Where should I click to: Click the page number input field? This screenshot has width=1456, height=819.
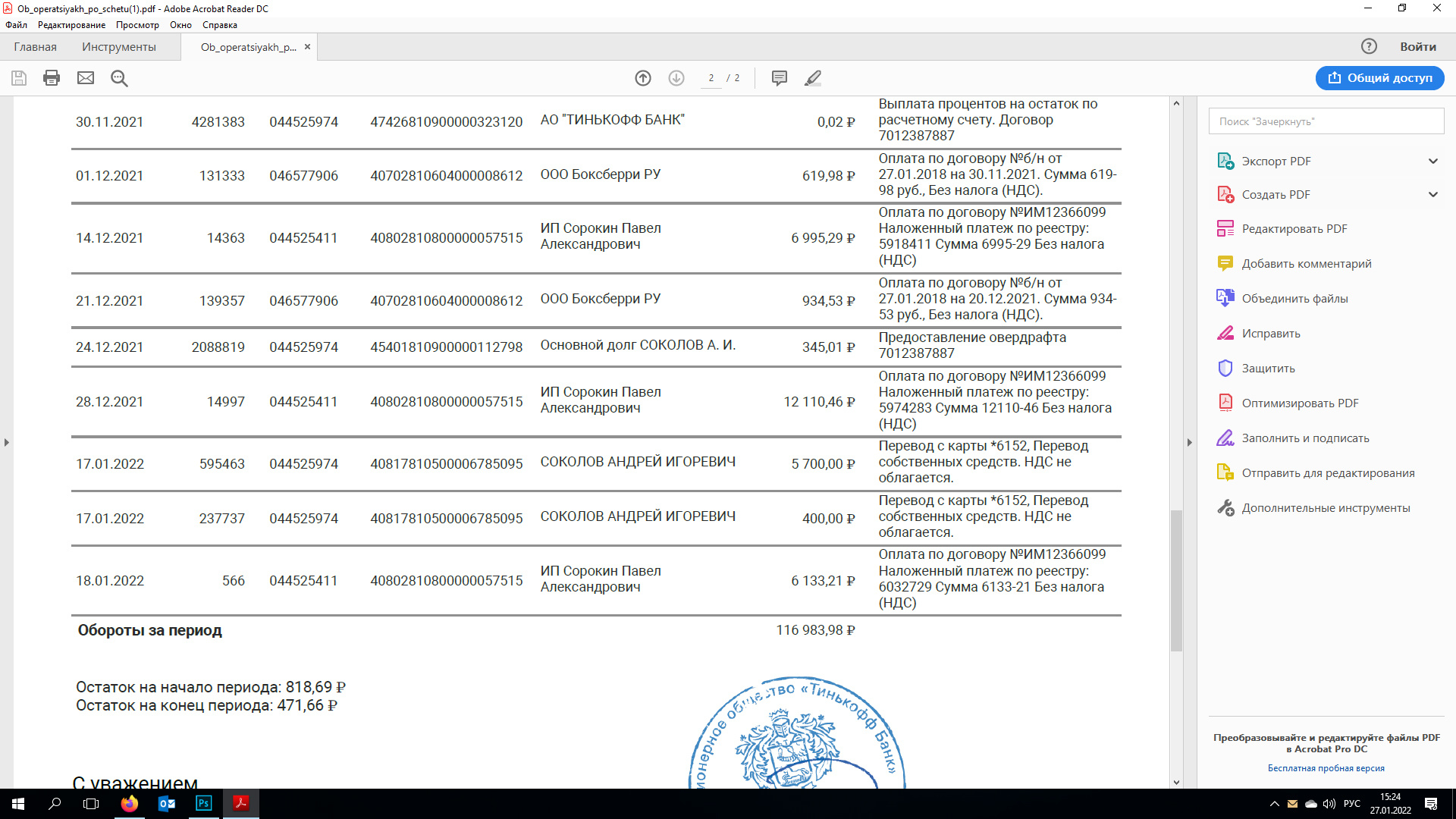coord(711,78)
